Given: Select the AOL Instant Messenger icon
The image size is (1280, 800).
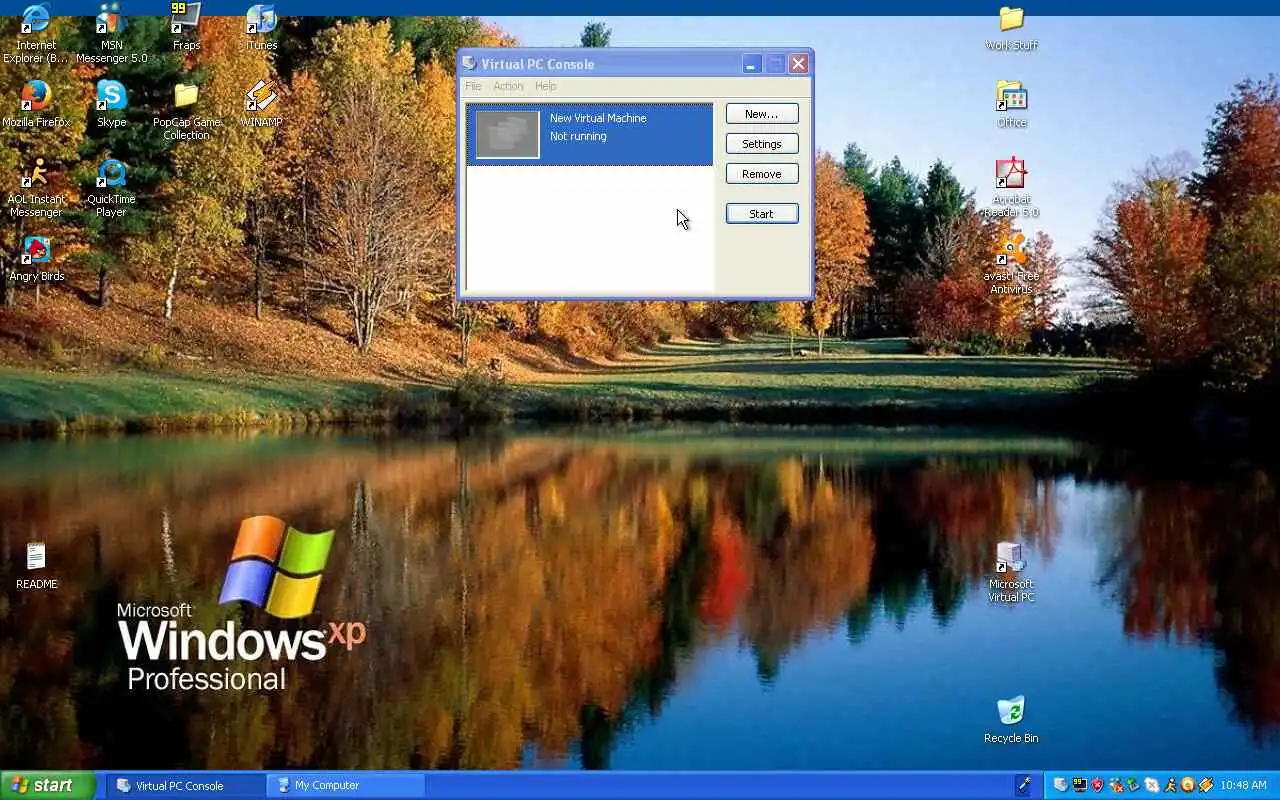Looking at the screenshot, I should pos(36,188).
